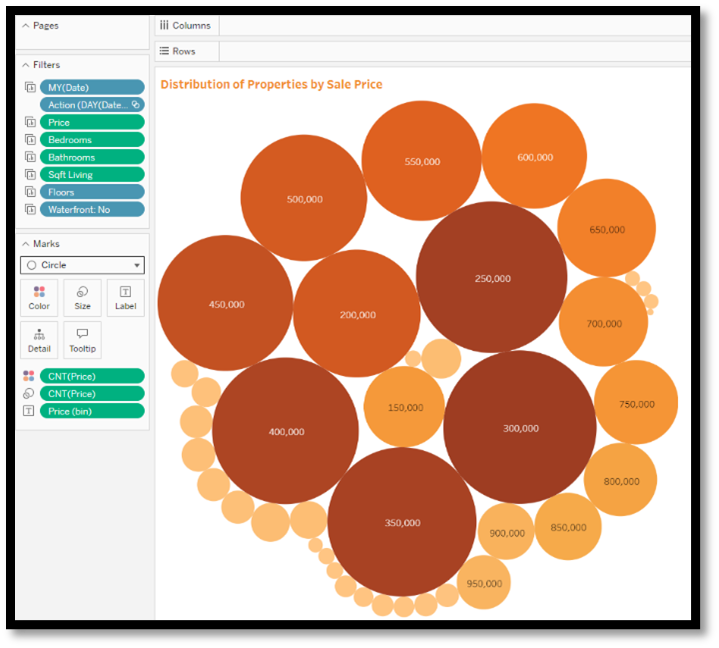Open the Label marks card

coord(125,297)
